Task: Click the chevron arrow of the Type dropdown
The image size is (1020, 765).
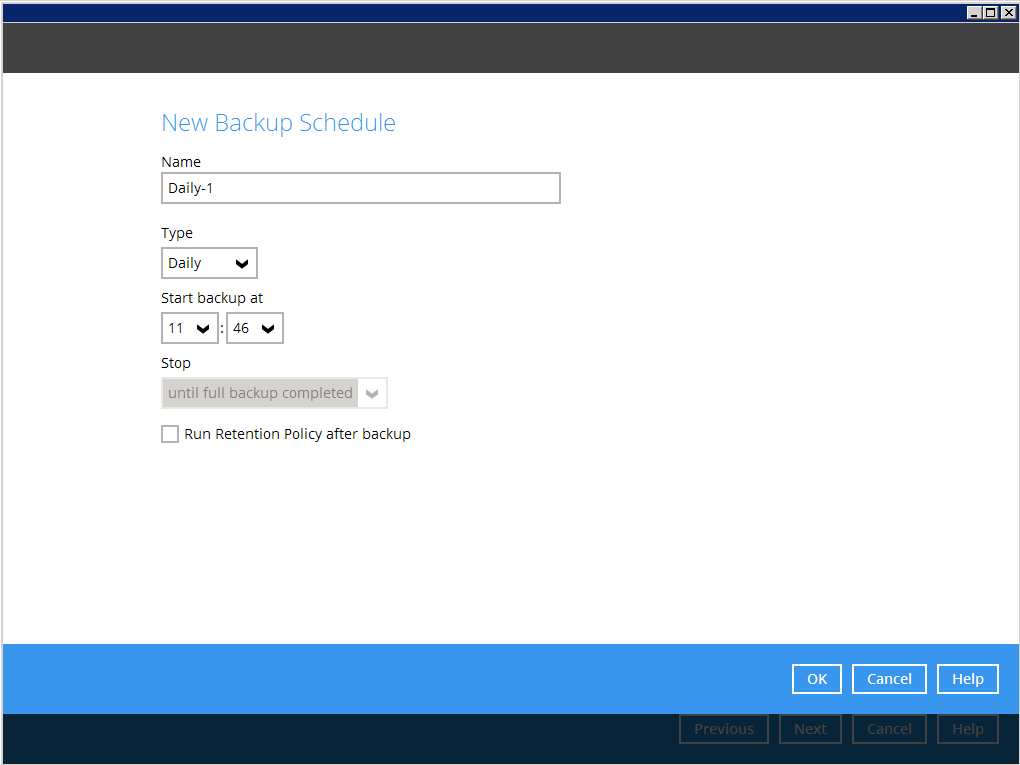Action: 241,264
